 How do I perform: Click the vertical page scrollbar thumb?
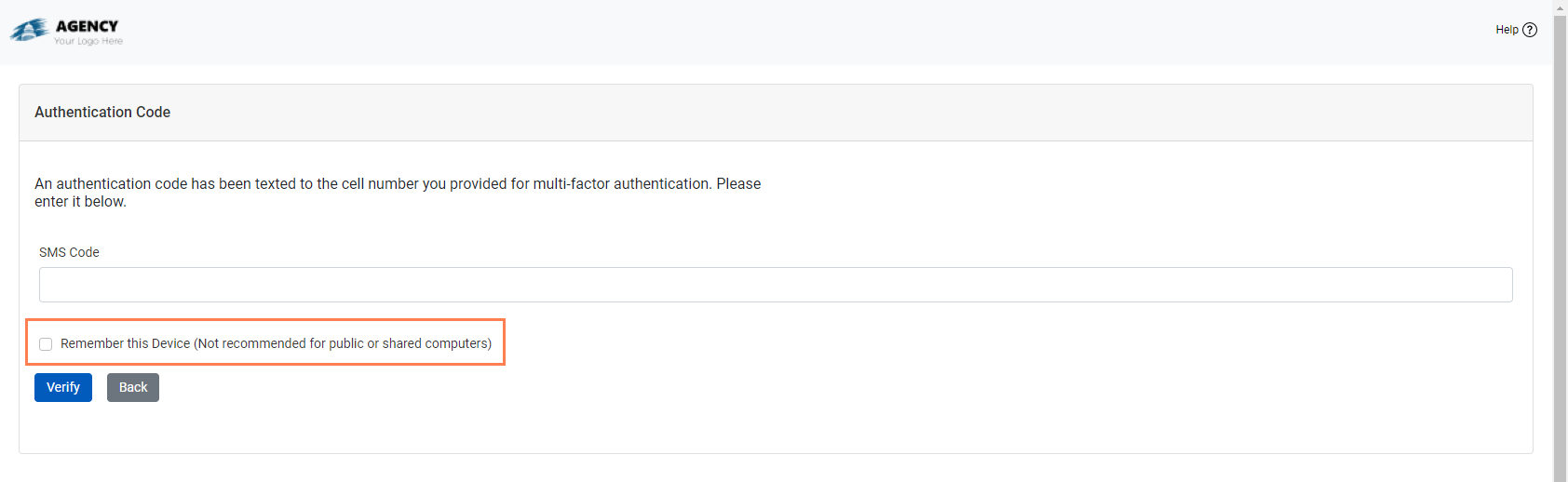tap(1560, 233)
